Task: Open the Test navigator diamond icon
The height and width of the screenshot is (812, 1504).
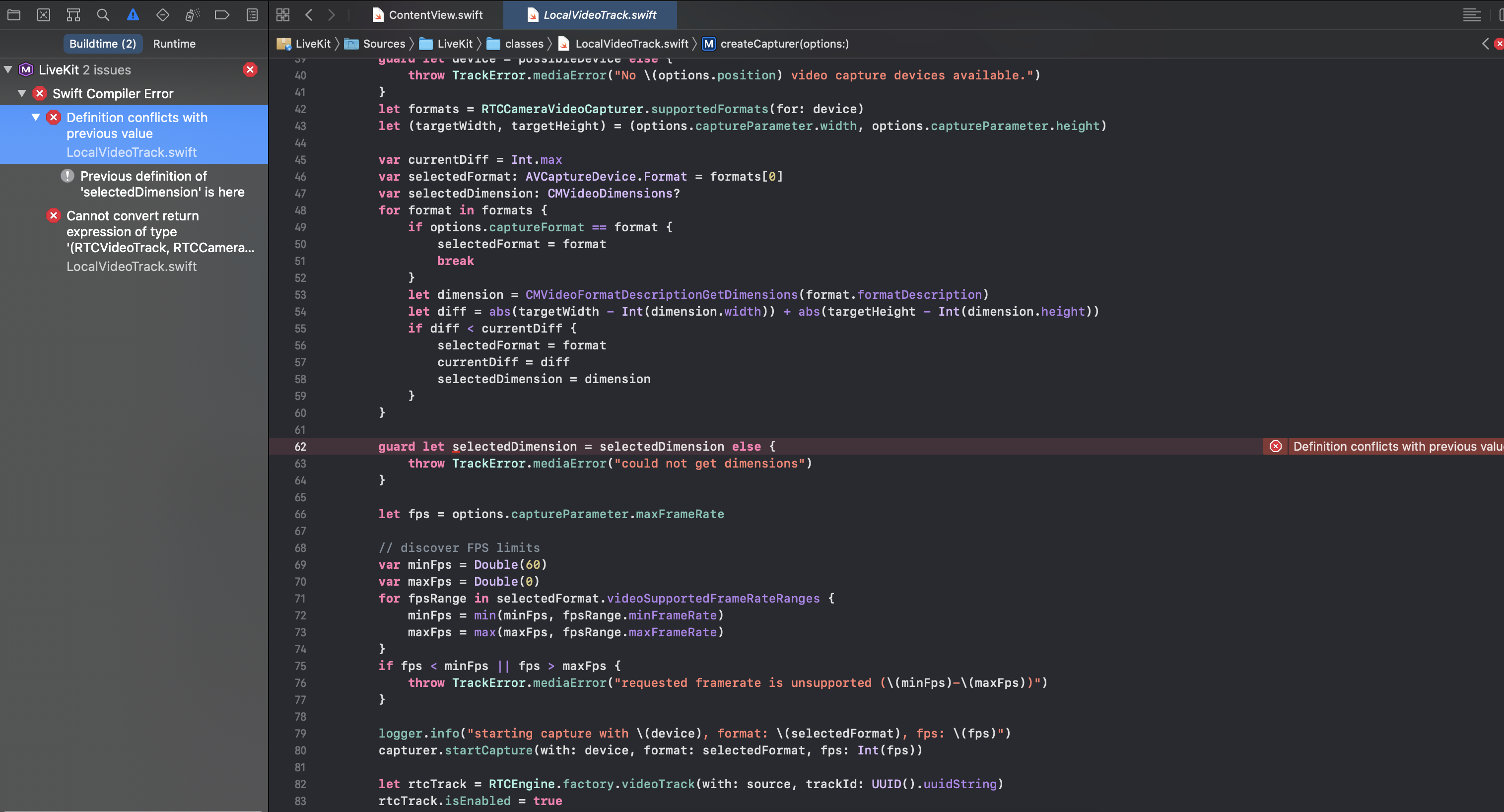Action: 163,14
